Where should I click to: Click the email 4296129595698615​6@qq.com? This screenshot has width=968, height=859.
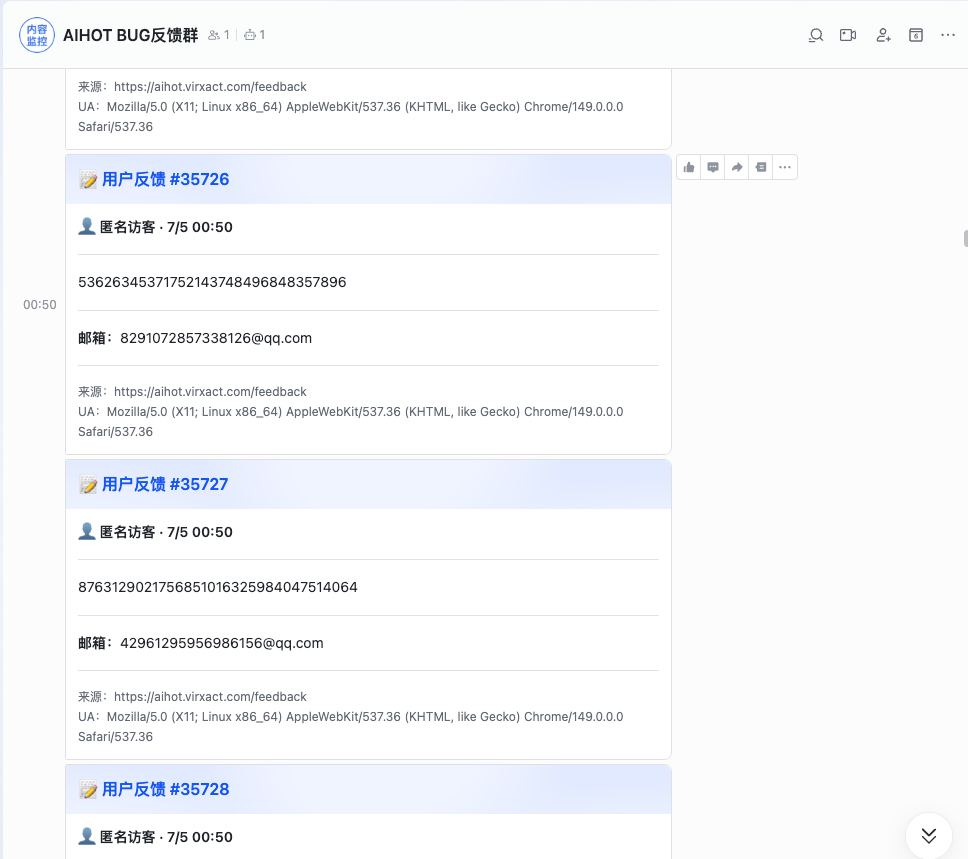pyautogui.click(x=222, y=643)
